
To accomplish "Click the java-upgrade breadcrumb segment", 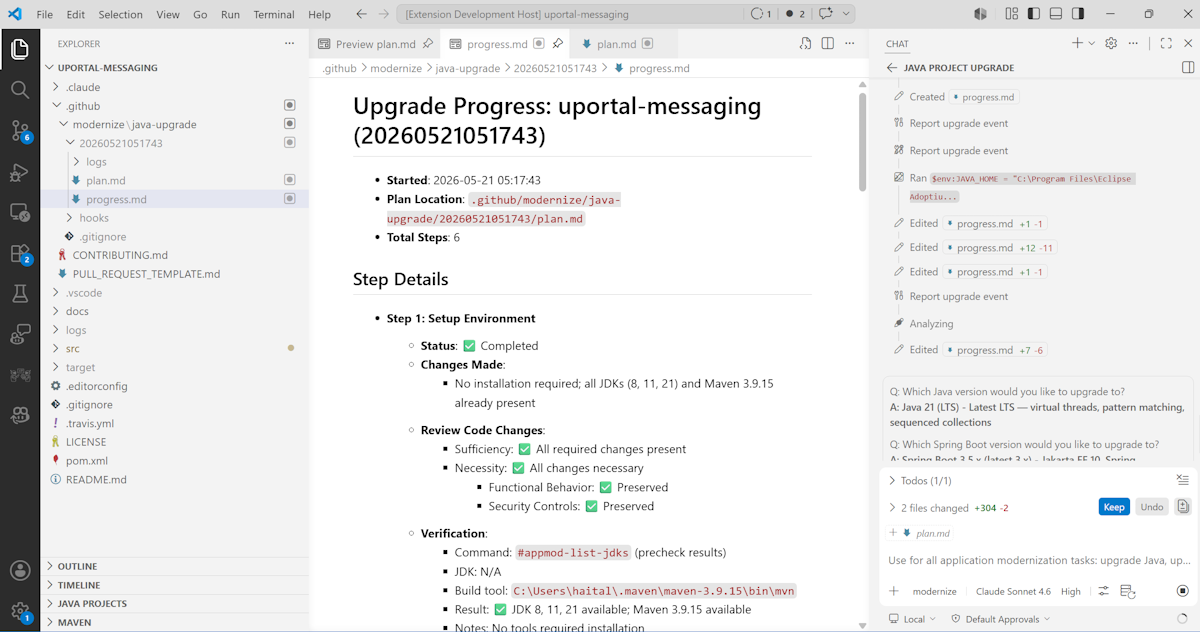I will (467, 68).
